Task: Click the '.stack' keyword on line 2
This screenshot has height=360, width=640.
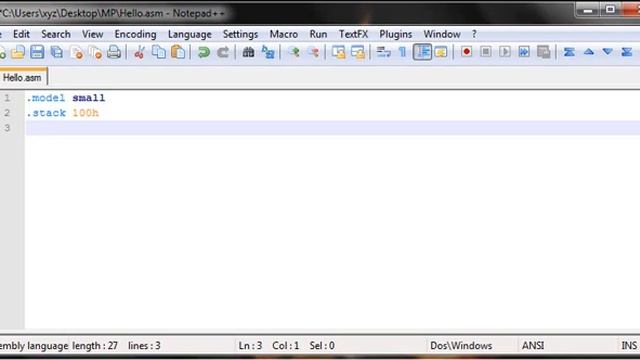Action: click(x=46, y=113)
